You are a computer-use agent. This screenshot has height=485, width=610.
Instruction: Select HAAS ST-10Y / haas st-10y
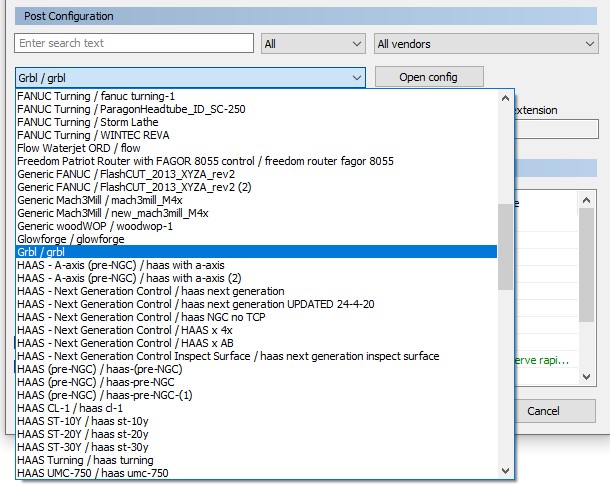click(256, 421)
